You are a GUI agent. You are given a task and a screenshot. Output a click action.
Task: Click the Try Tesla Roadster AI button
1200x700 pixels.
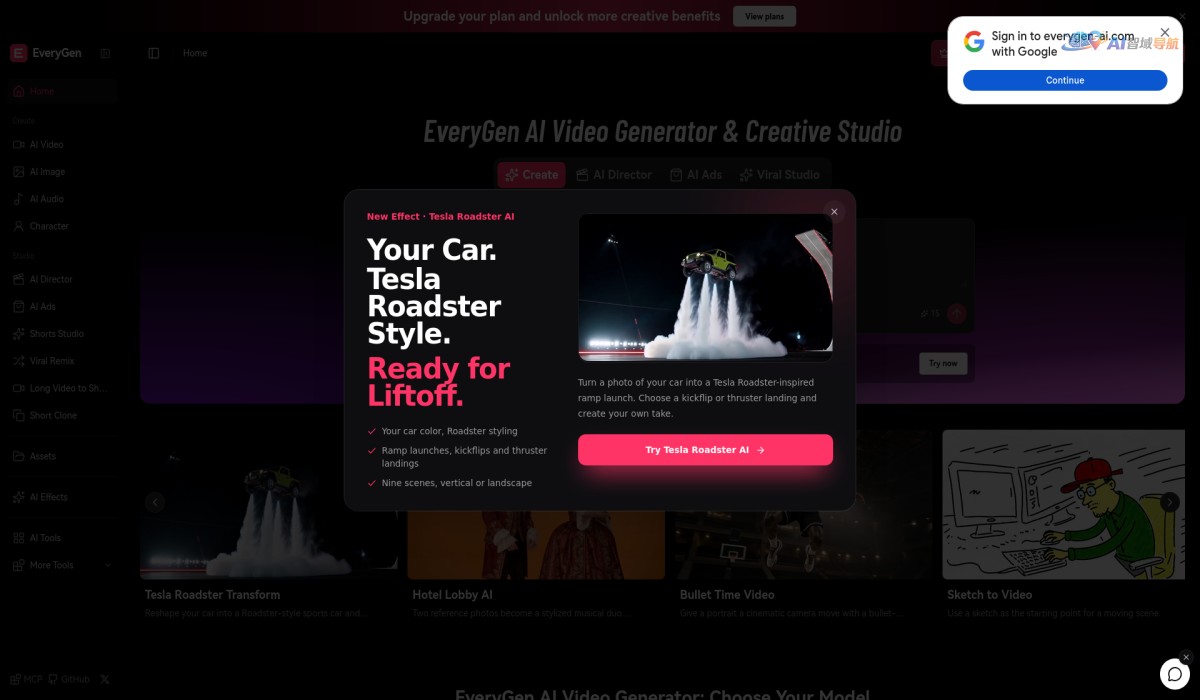pos(705,450)
